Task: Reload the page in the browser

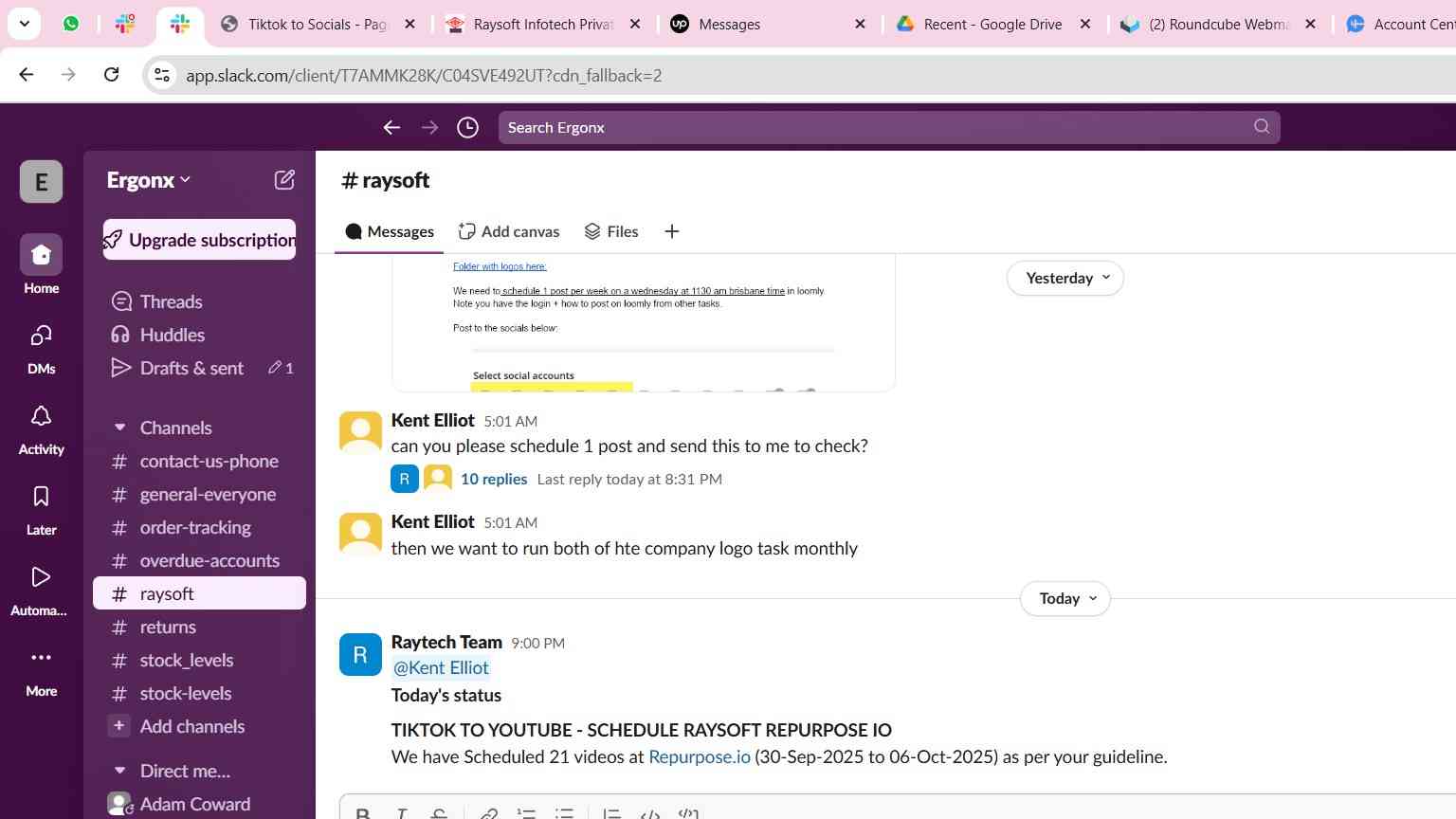Action: tap(111, 75)
